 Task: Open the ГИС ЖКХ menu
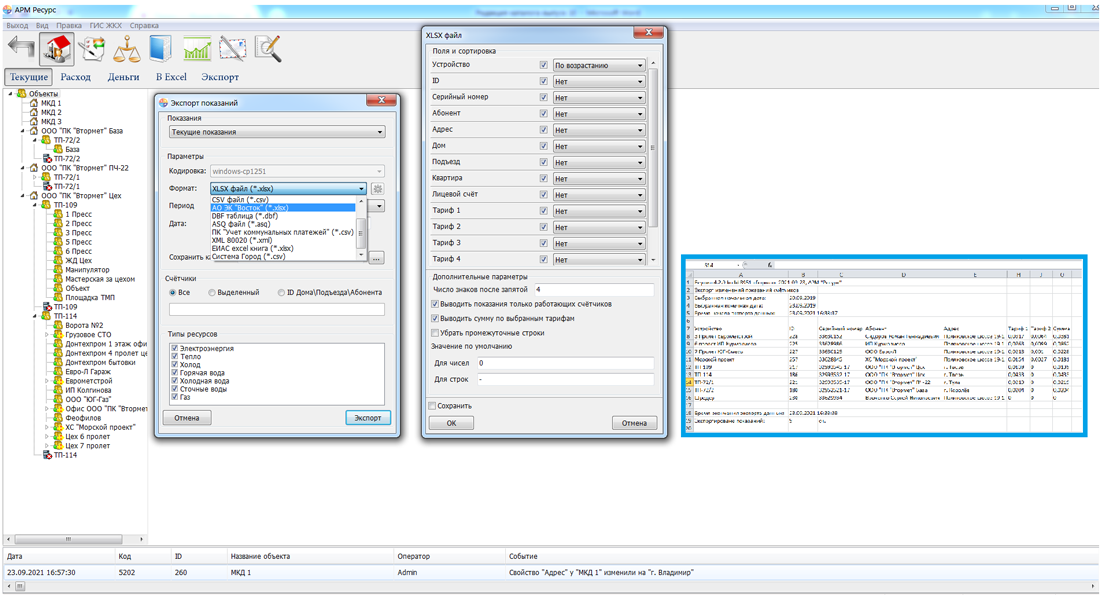click(106, 25)
